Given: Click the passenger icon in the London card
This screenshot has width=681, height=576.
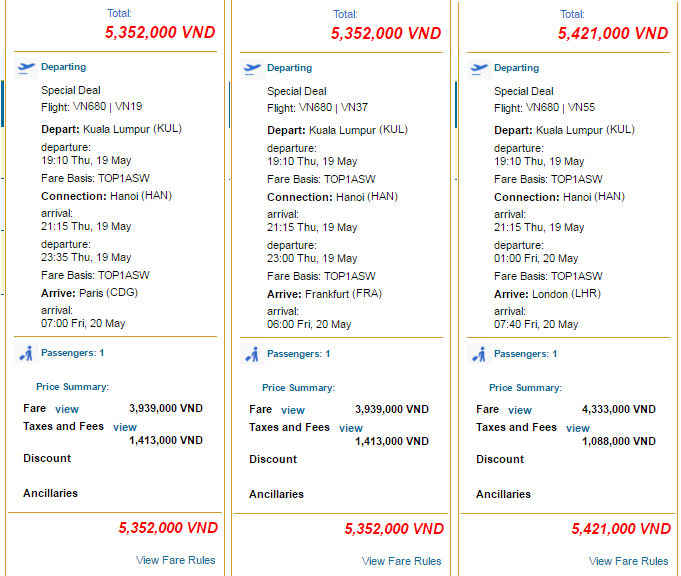Looking at the screenshot, I should (x=479, y=354).
